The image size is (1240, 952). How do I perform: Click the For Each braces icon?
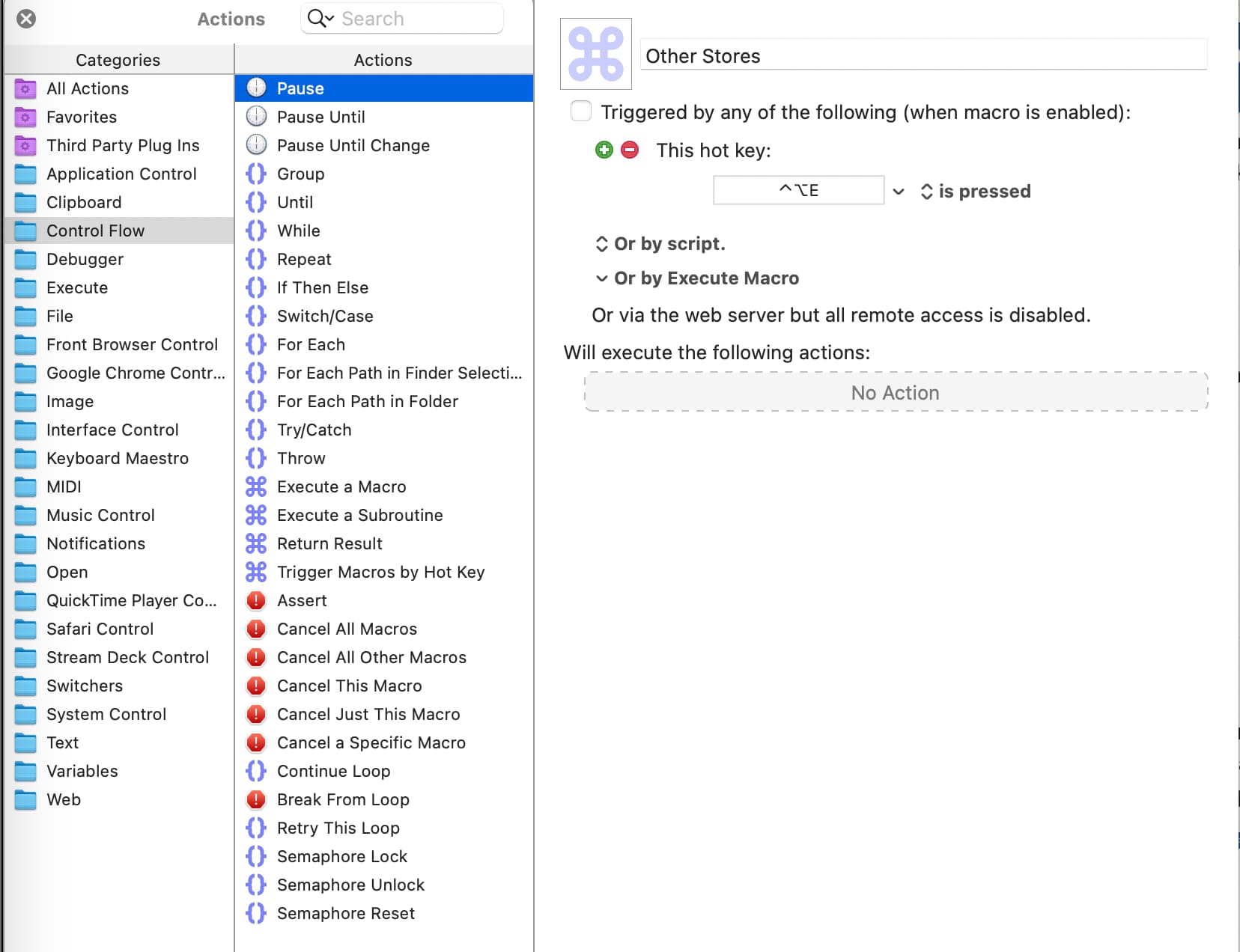point(256,344)
